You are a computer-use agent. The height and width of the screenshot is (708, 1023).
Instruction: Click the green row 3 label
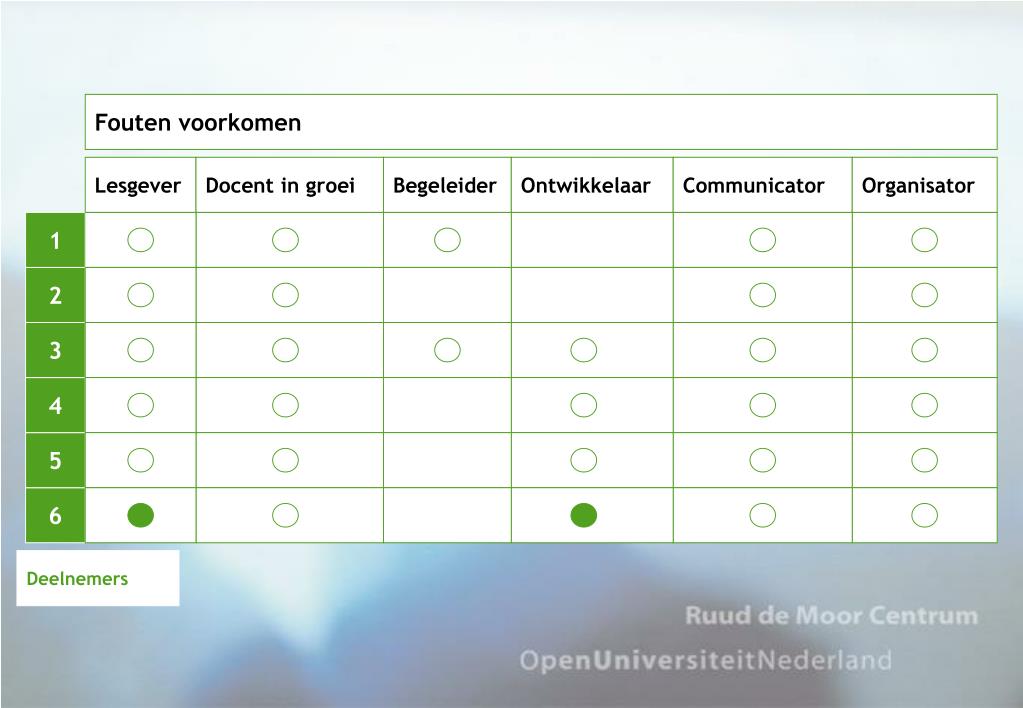(55, 350)
